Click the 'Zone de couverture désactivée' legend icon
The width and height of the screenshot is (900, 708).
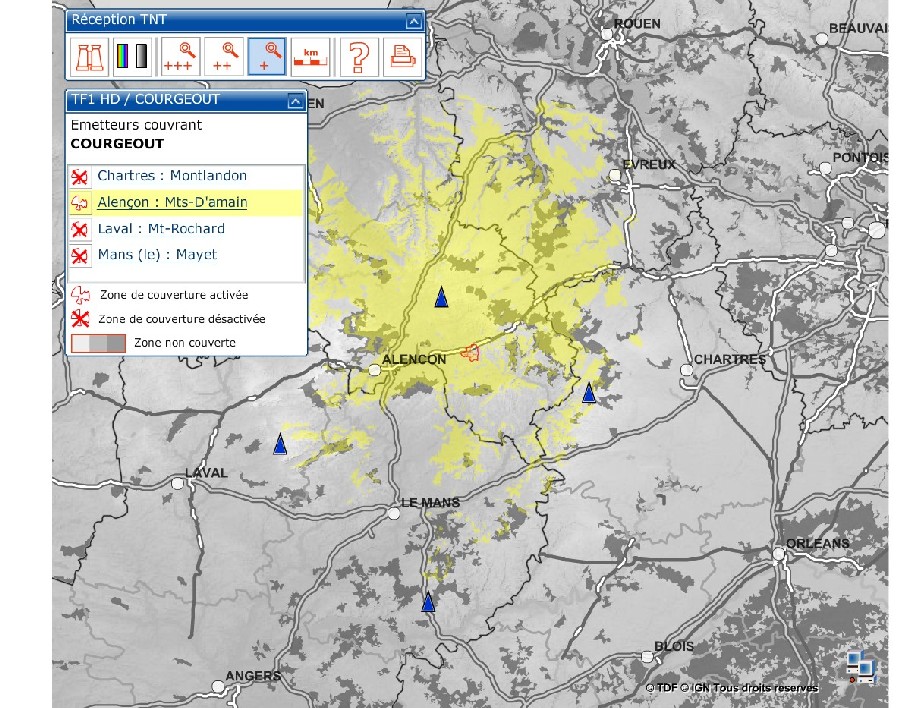coord(80,319)
